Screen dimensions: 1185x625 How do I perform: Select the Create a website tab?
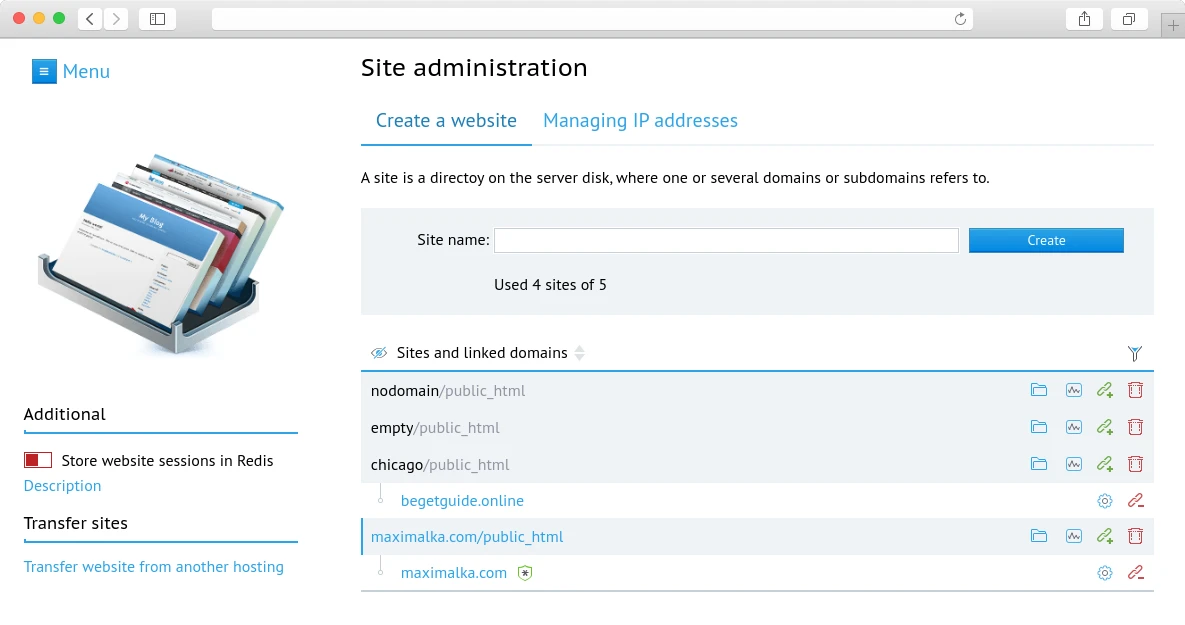point(445,120)
